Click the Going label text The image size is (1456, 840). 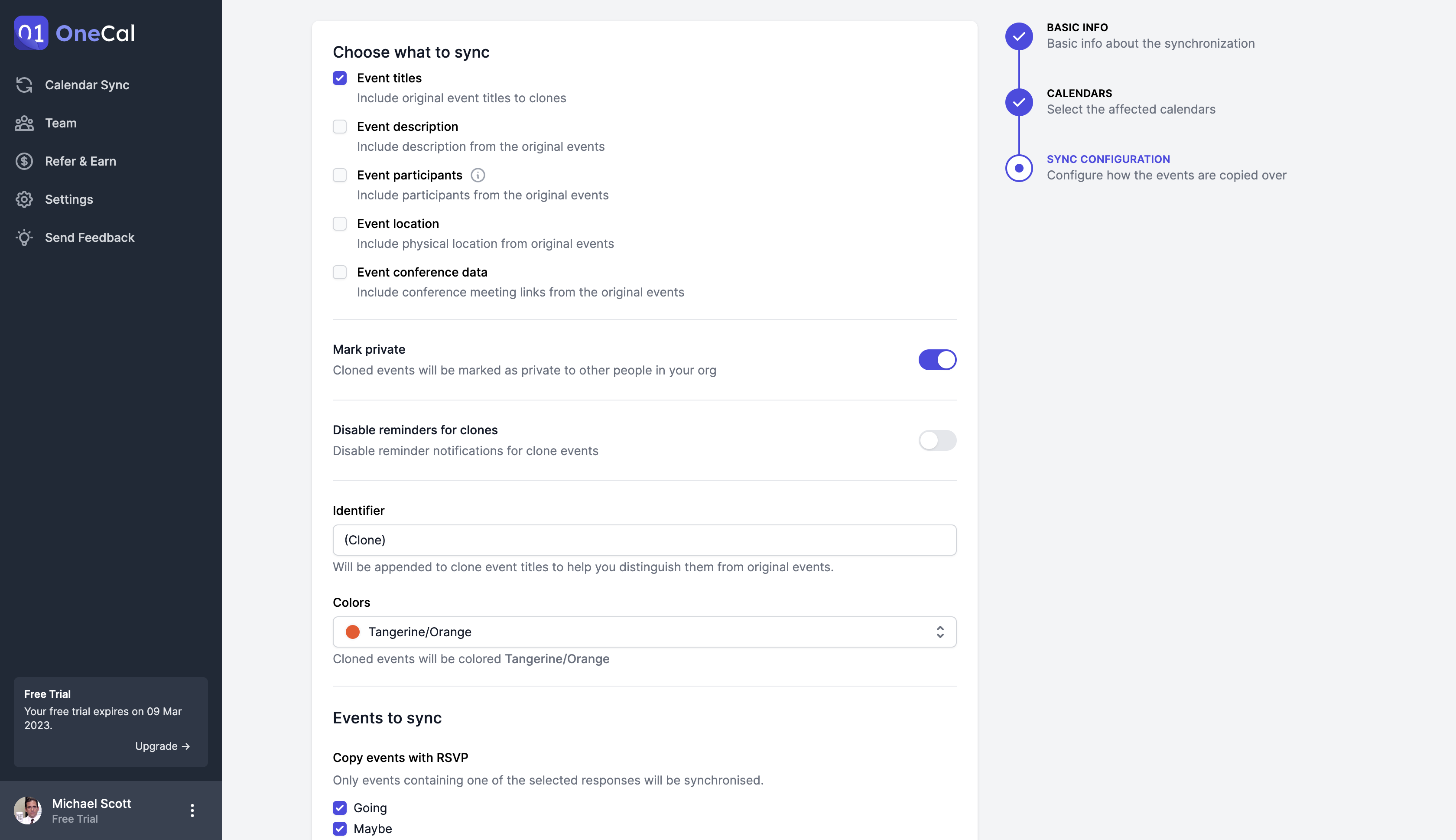(x=370, y=807)
